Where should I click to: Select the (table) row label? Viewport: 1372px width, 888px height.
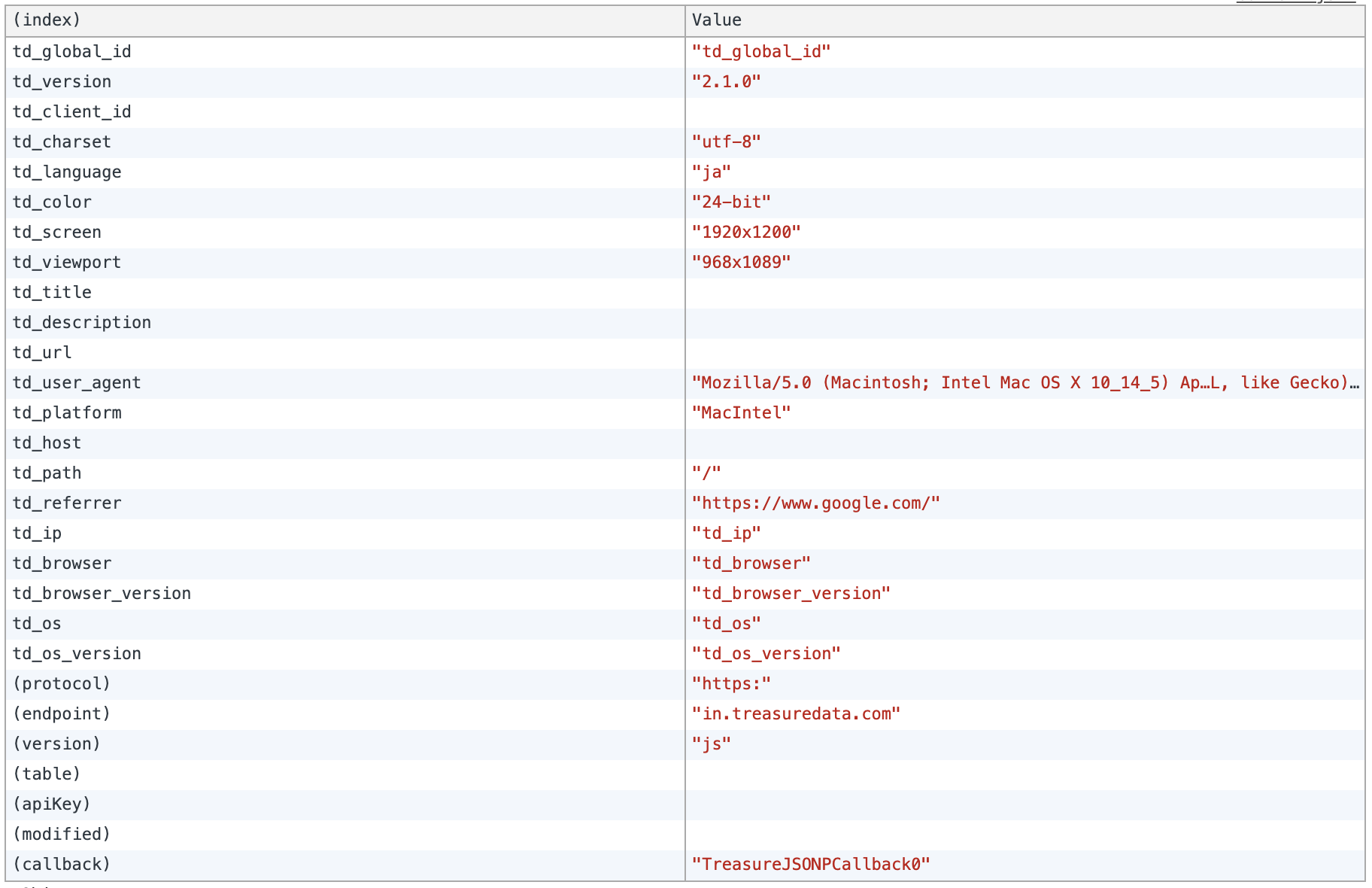pos(47,774)
